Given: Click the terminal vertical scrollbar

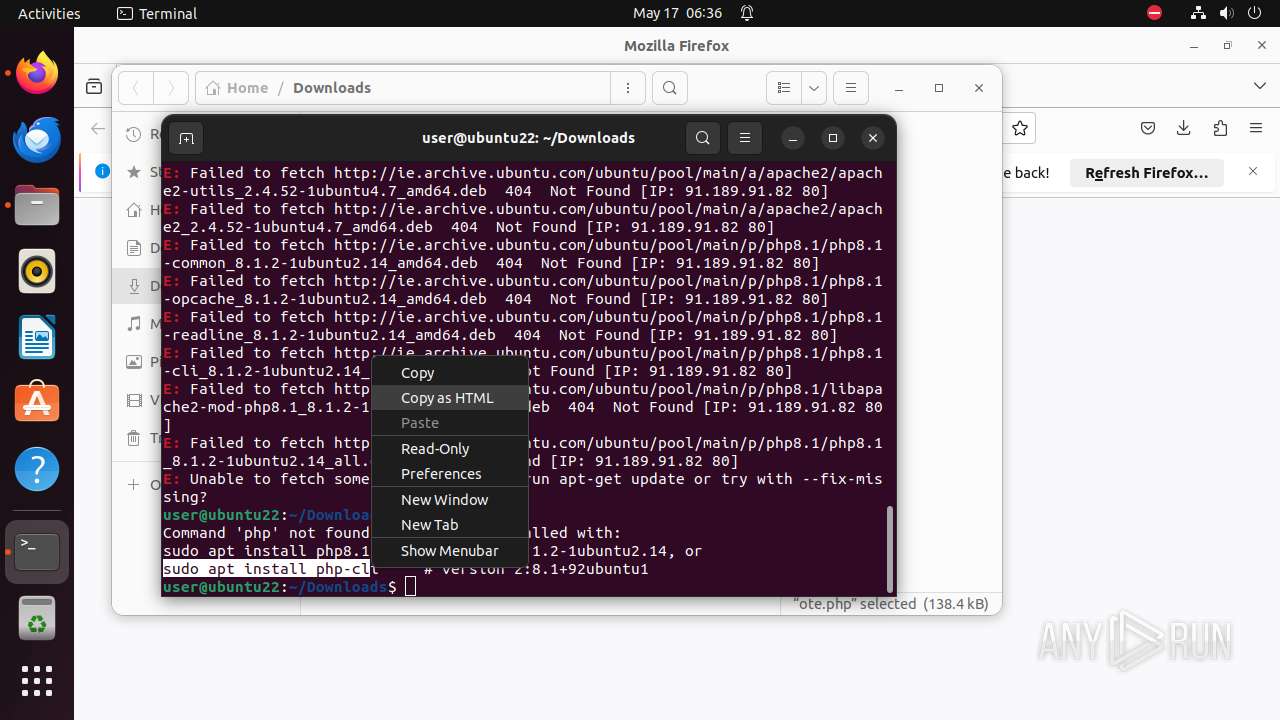Looking at the screenshot, I should pos(889,548).
